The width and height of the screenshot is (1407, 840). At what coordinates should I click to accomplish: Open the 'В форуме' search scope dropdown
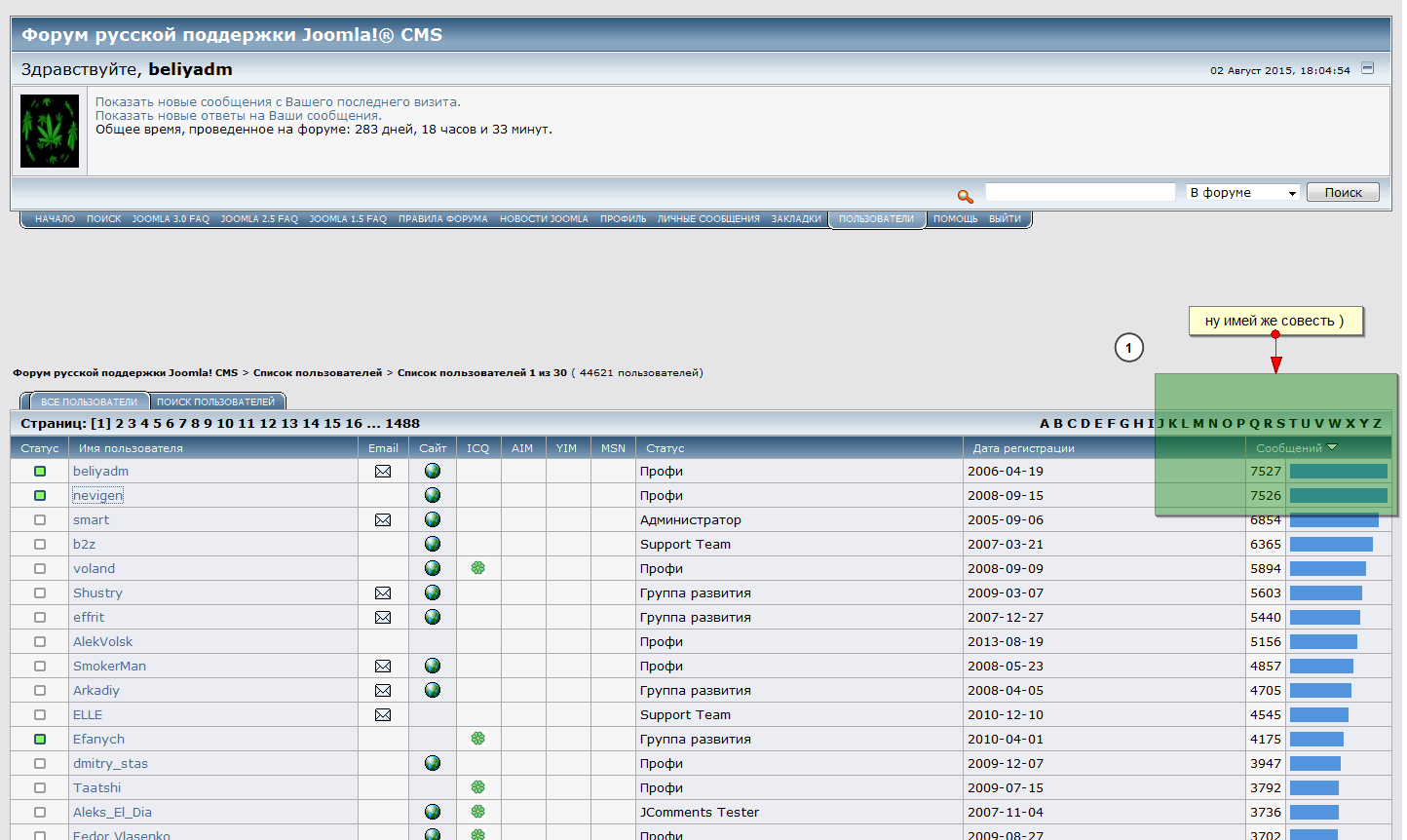(1243, 193)
